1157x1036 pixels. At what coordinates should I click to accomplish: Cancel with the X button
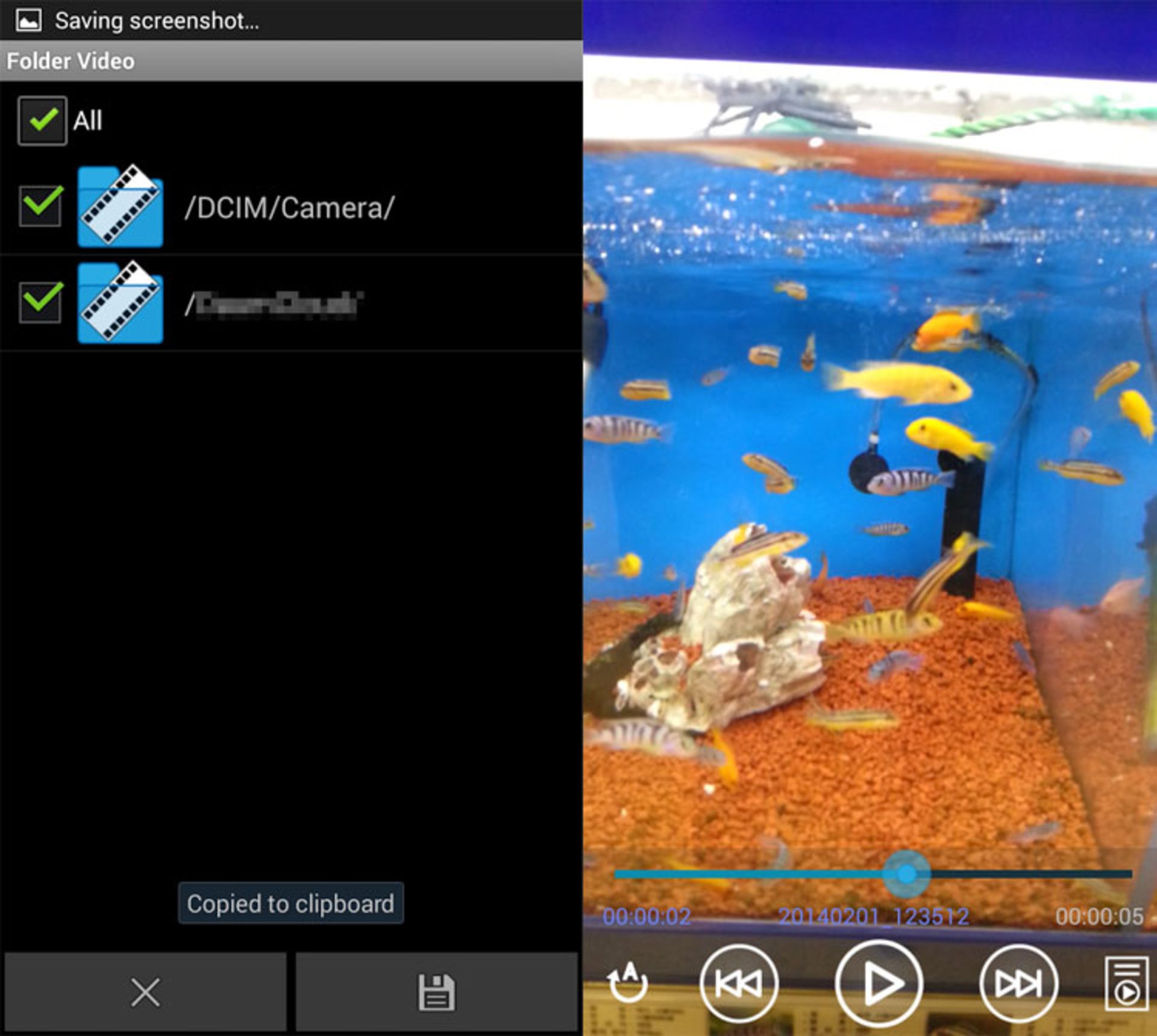145,992
